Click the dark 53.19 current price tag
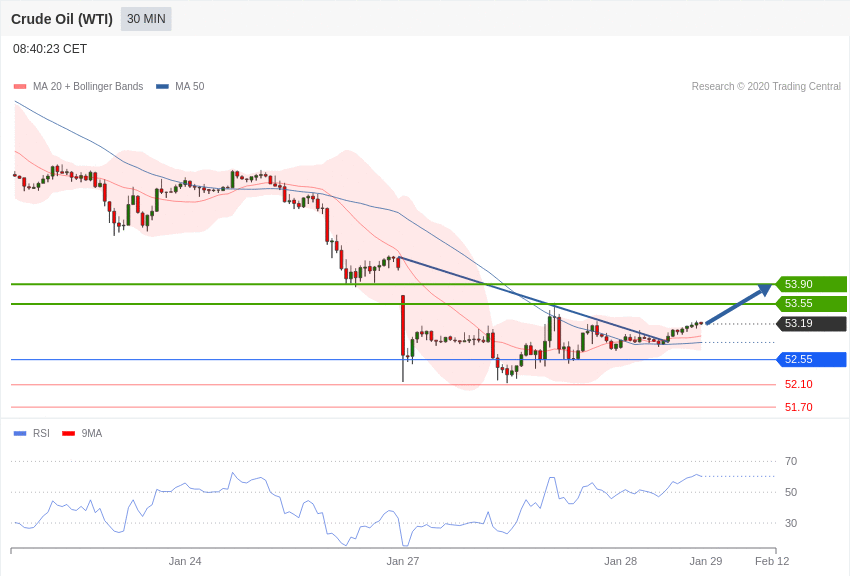Image resolution: width=850 pixels, height=576 pixels. tap(811, 324)
